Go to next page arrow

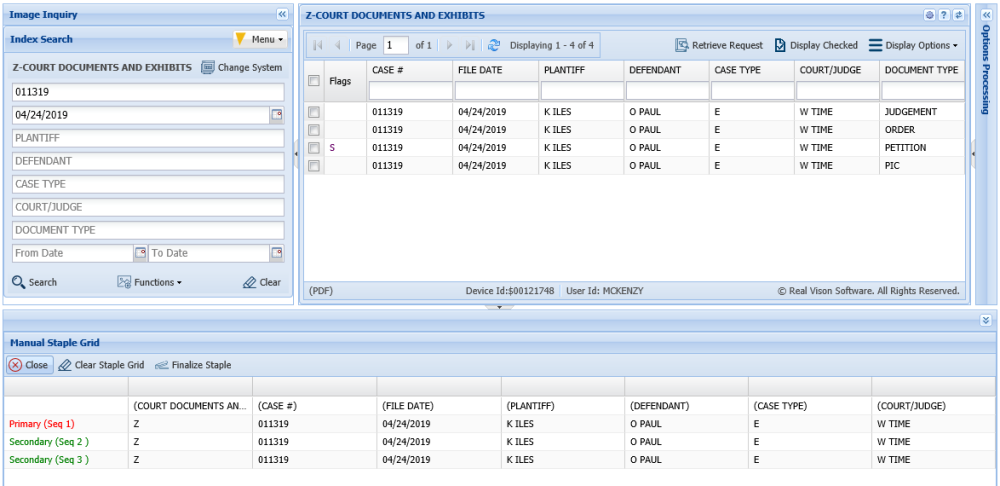coord(449,45)
